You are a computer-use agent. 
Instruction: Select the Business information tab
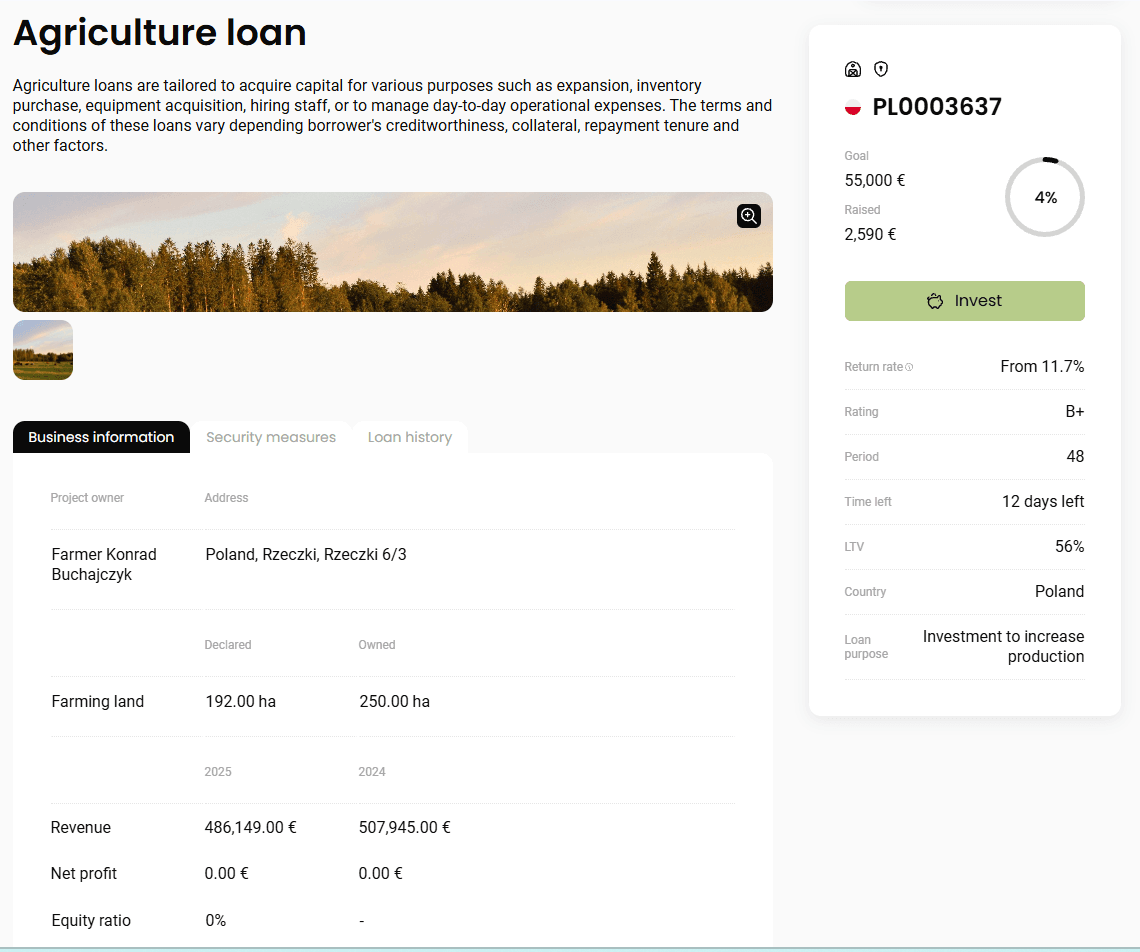click(x=101, y=437)
